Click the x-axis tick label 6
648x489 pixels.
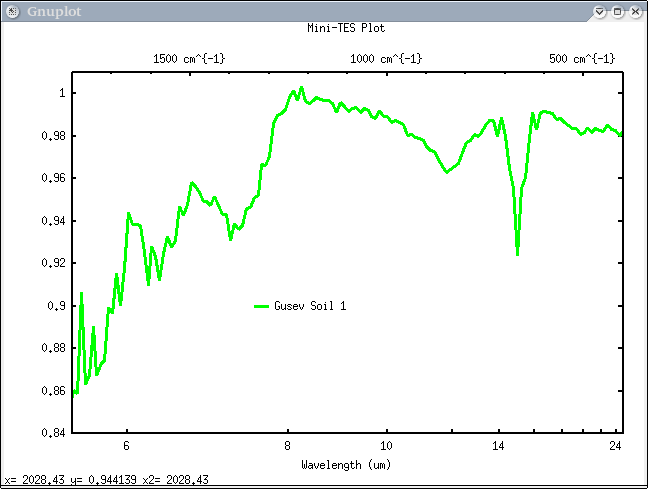point(126,446)
